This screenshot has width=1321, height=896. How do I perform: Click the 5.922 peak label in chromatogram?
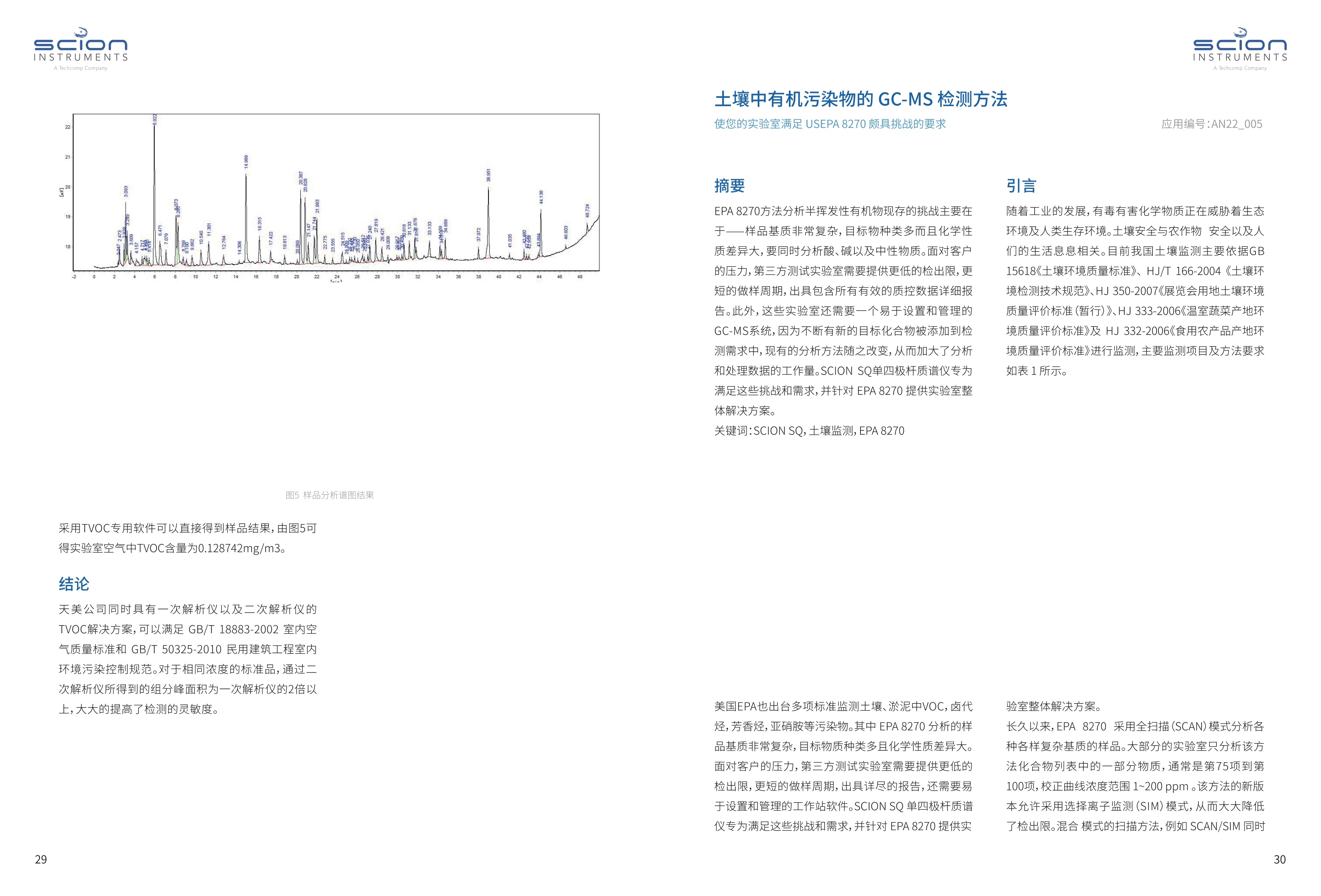coord(155,119)
